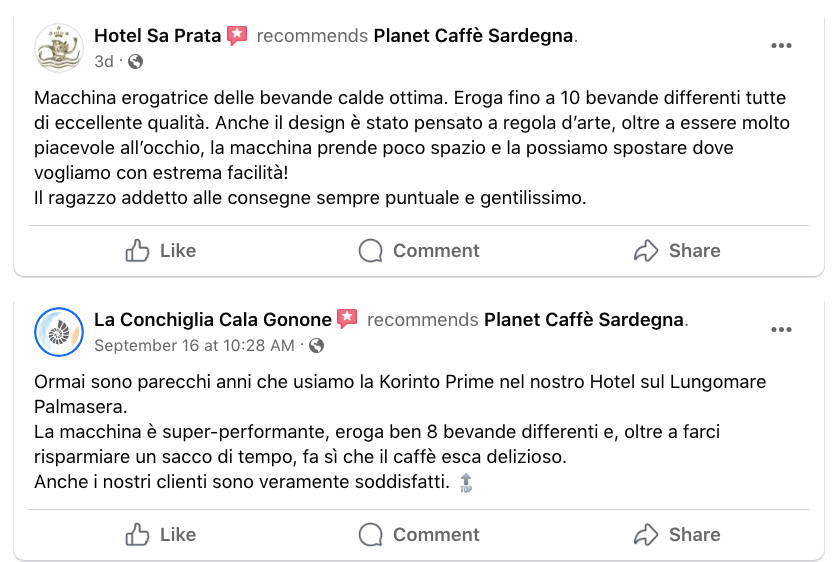Comment on the Hotel Sa Prata post
838x562 pixels.
coord(419,251)
